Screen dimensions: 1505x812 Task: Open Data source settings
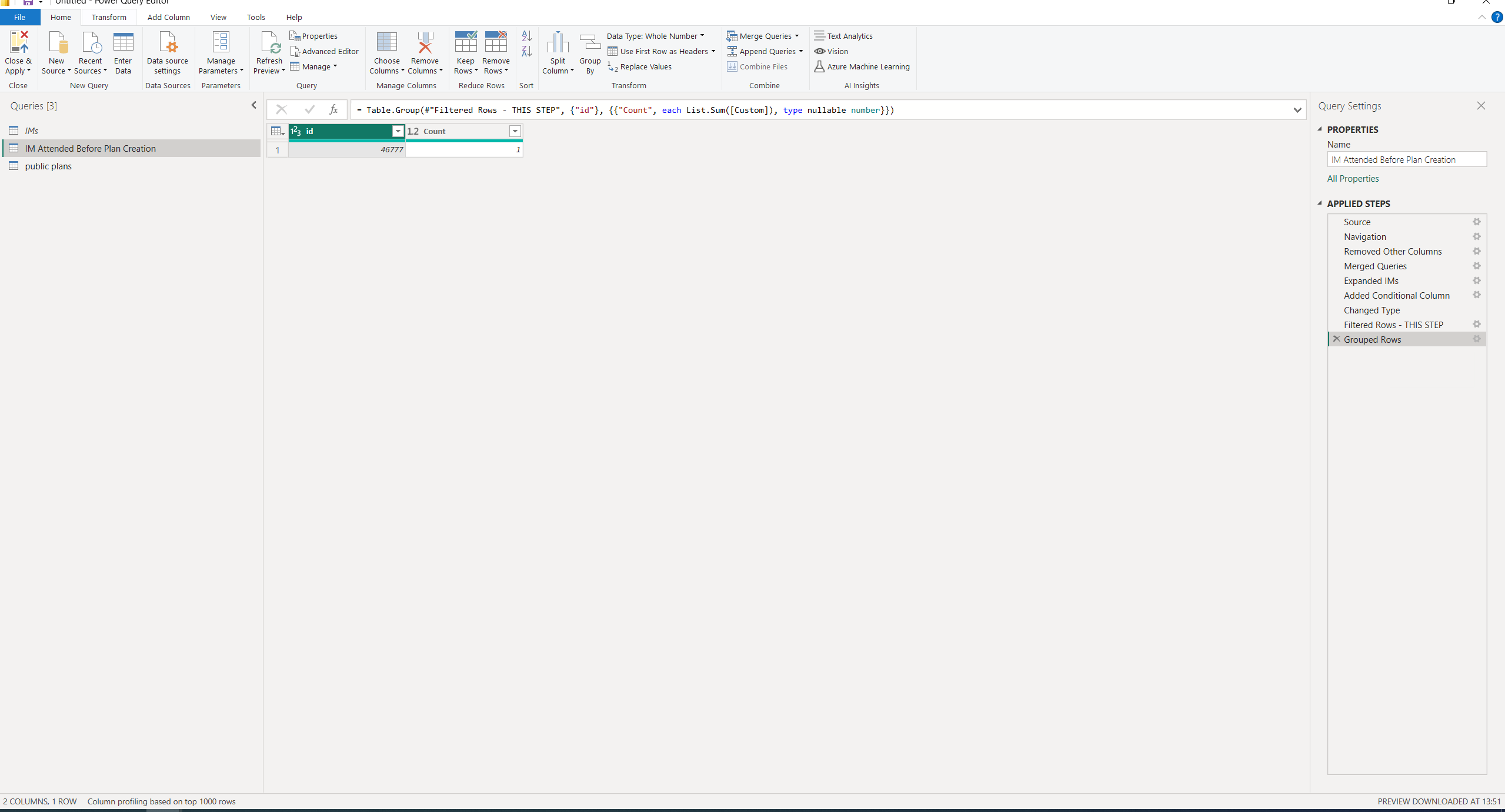(x=168, y=53)
